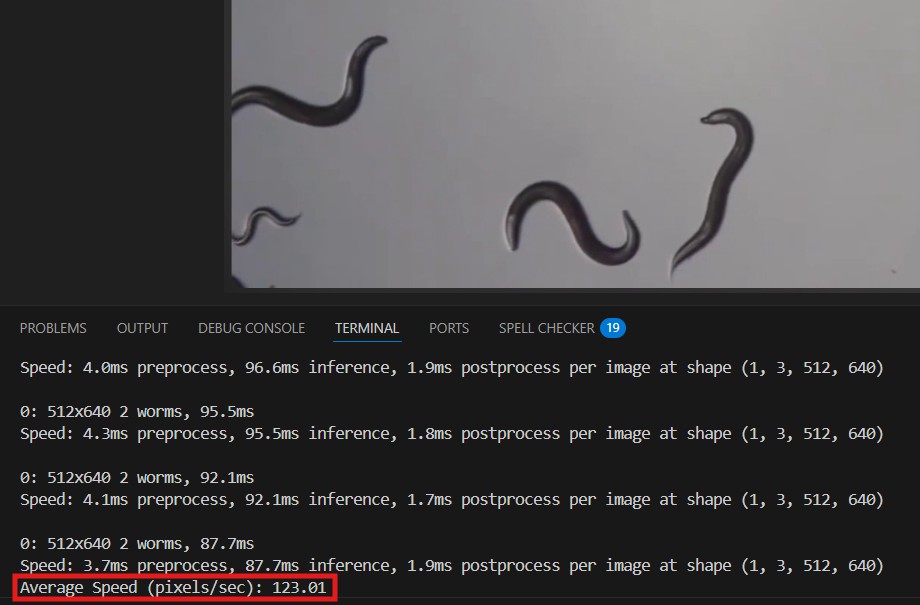
Task: Click the '2 worms, 87.7ms' terminal line
Action: [x=137, y=544]
